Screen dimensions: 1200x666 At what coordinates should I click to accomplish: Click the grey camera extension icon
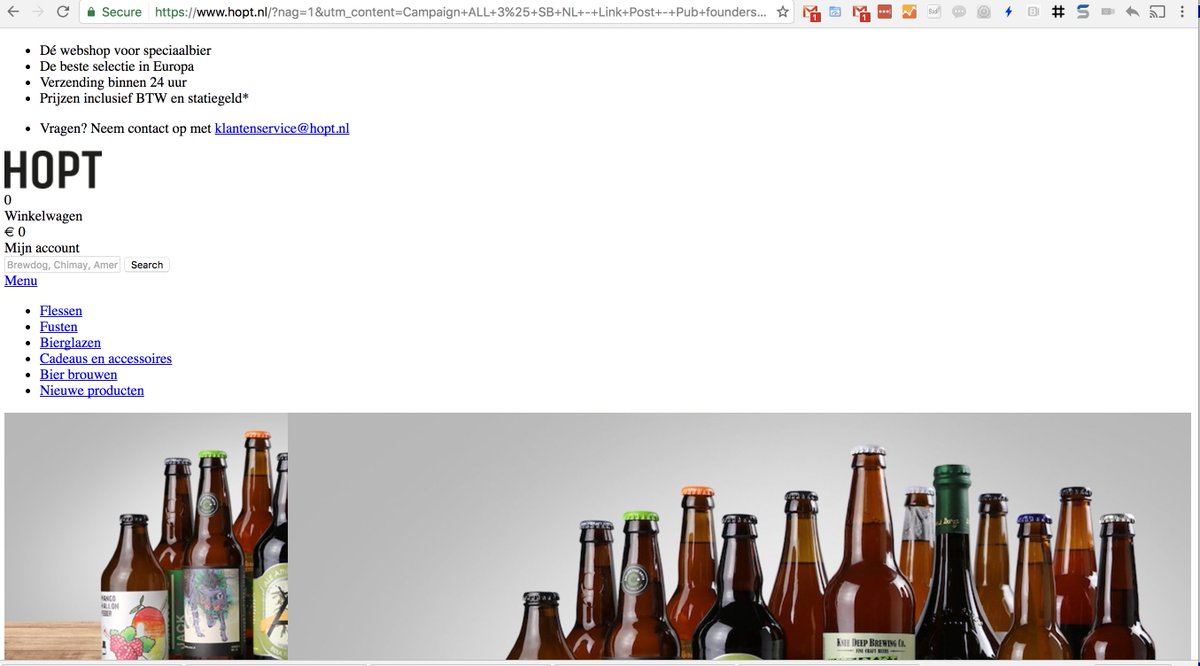[984, 12]
